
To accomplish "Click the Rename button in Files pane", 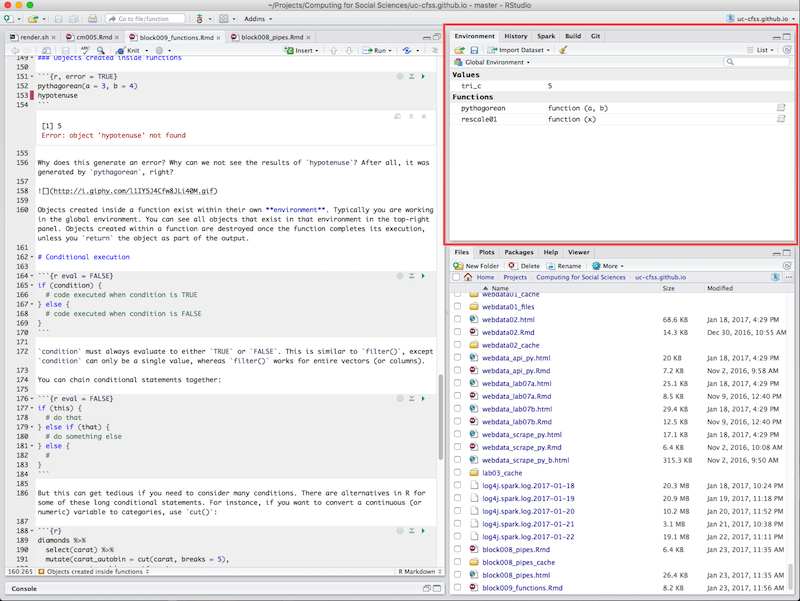I will (x=564, y=266).
